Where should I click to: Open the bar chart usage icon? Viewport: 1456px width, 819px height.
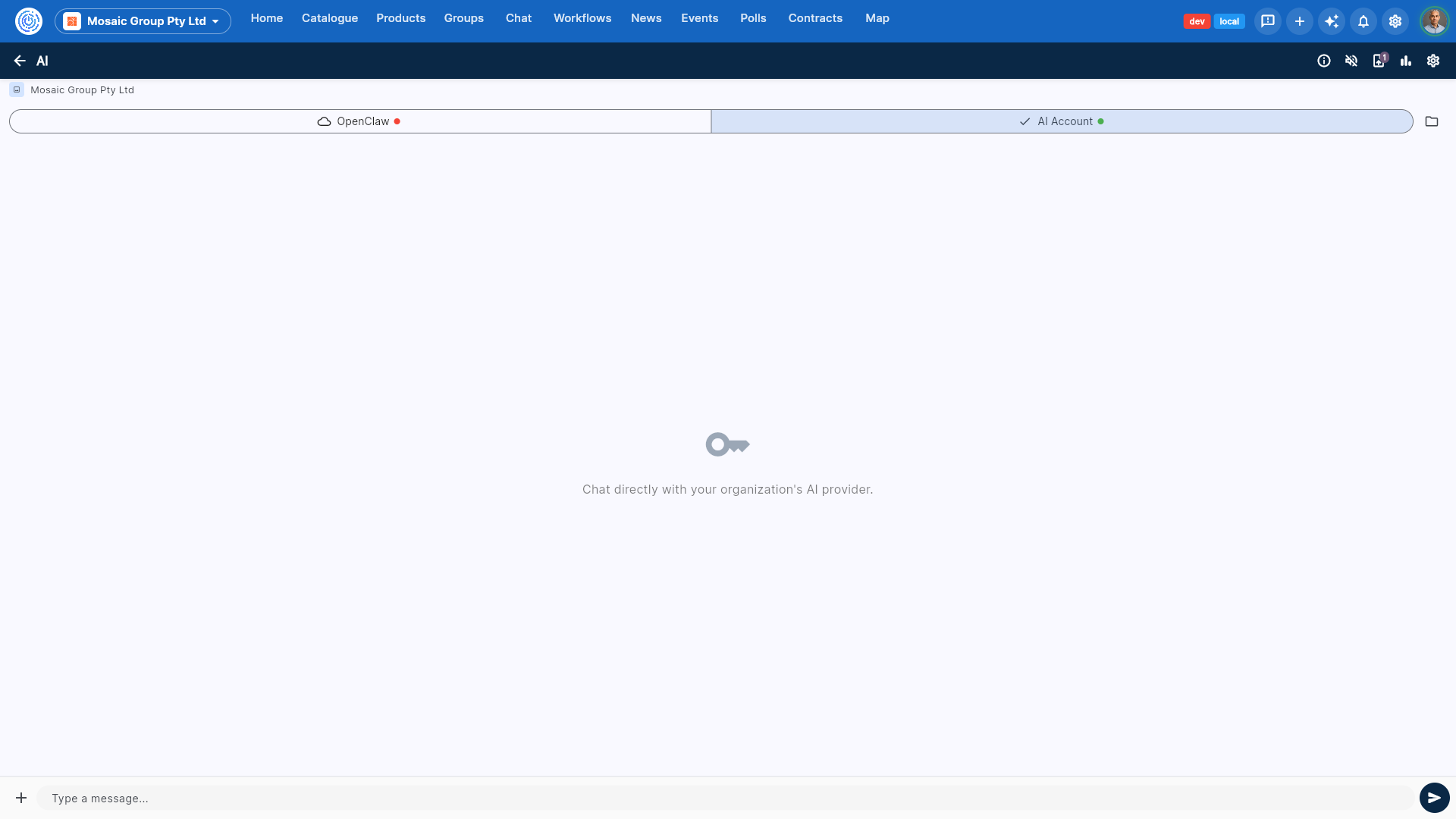pyautogui.click(x=1406, y=61)
